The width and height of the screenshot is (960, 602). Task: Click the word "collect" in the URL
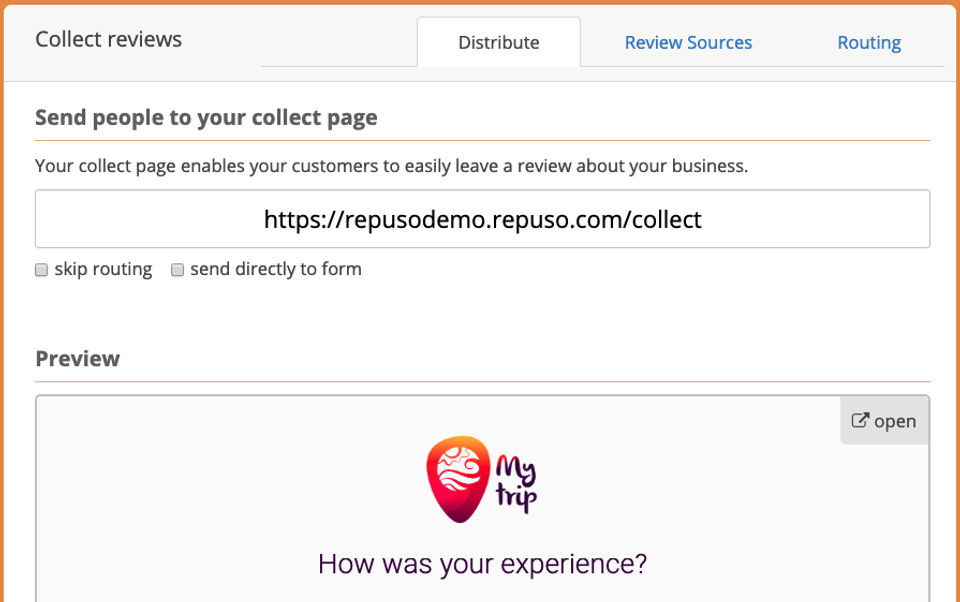point(667,219)
